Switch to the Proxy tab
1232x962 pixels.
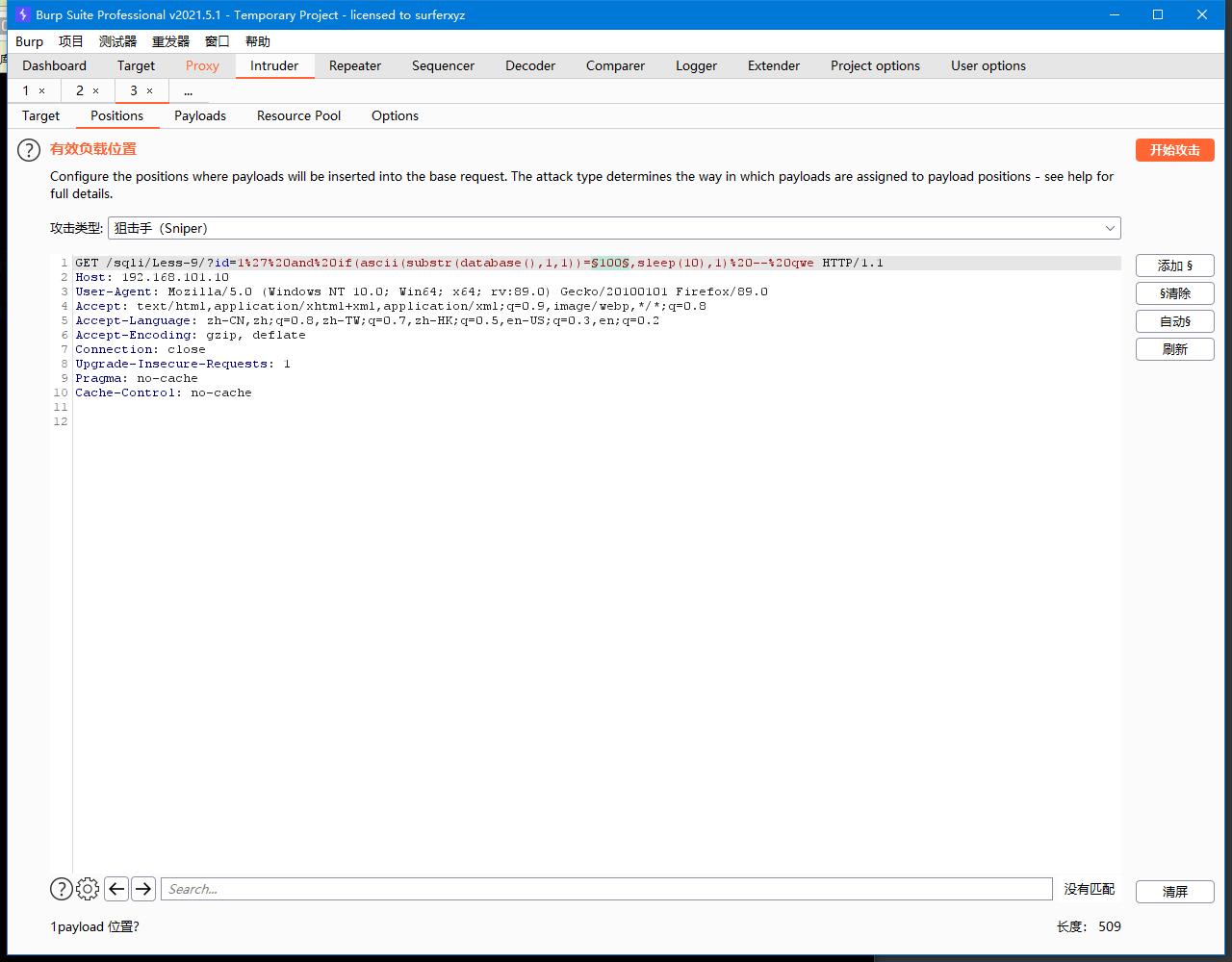[202, 65]
